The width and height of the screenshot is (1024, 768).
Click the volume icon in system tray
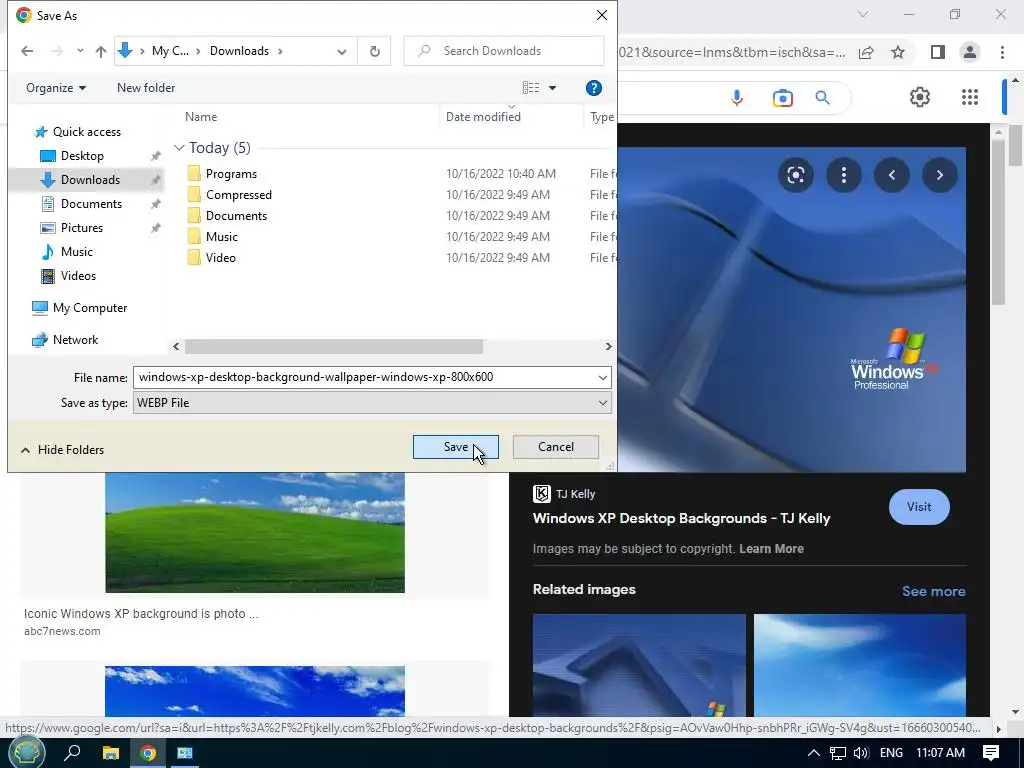click(861, 753)
